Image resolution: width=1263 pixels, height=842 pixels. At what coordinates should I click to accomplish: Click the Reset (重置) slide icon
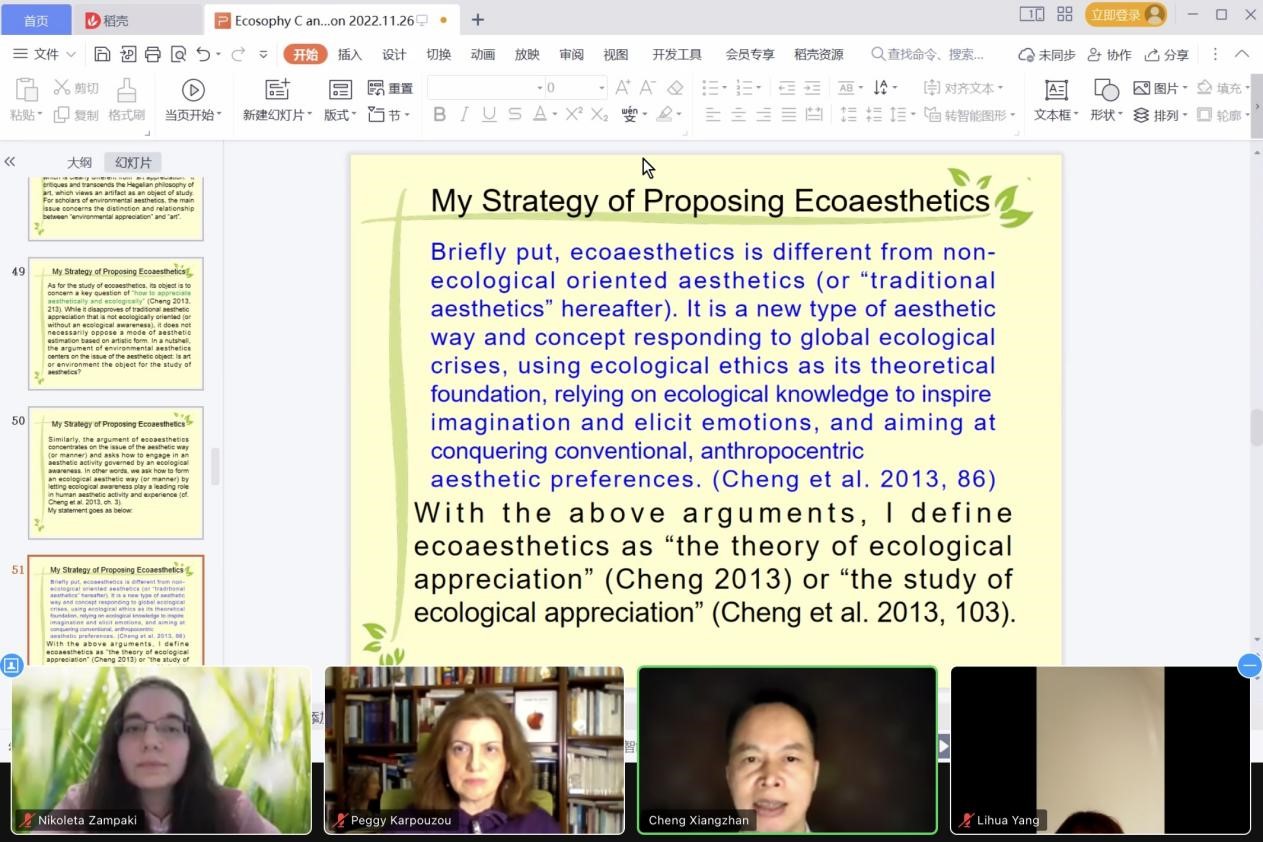point(390,88)
